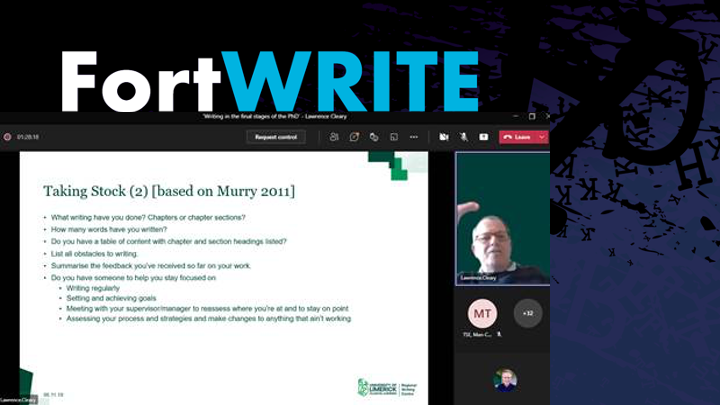
Task: Open the rooms view icon
Action: (x=394, y=137)
